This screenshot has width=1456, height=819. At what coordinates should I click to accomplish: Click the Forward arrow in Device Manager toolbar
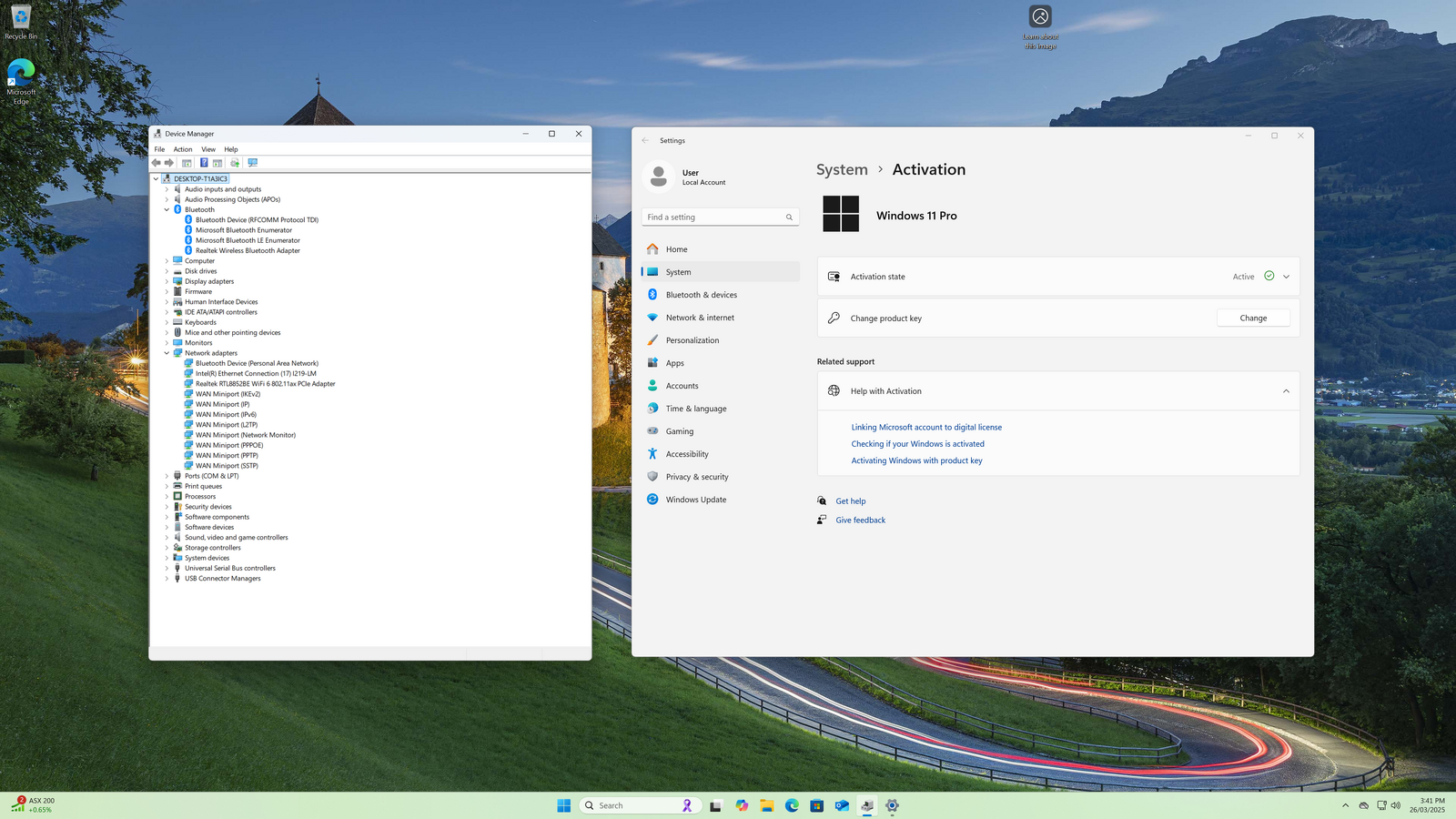(168, 163)
